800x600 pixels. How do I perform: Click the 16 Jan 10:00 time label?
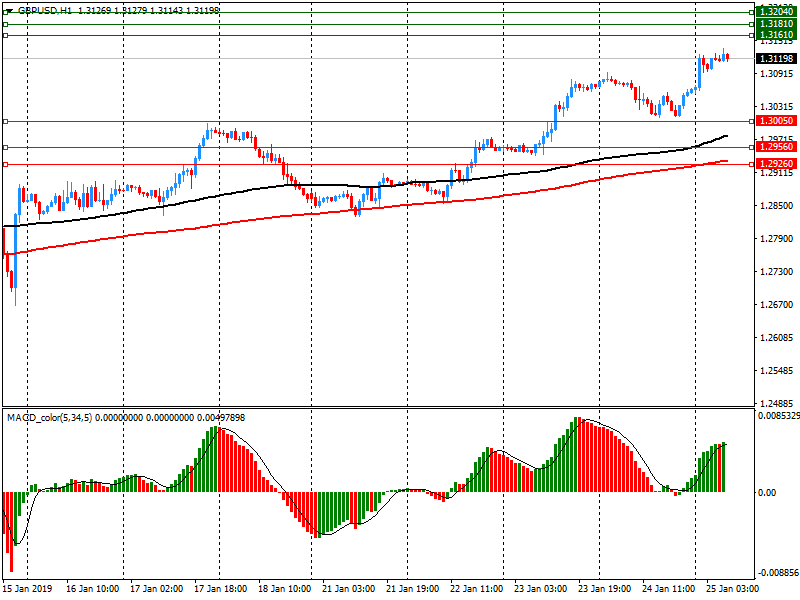(x=92, y=588)
